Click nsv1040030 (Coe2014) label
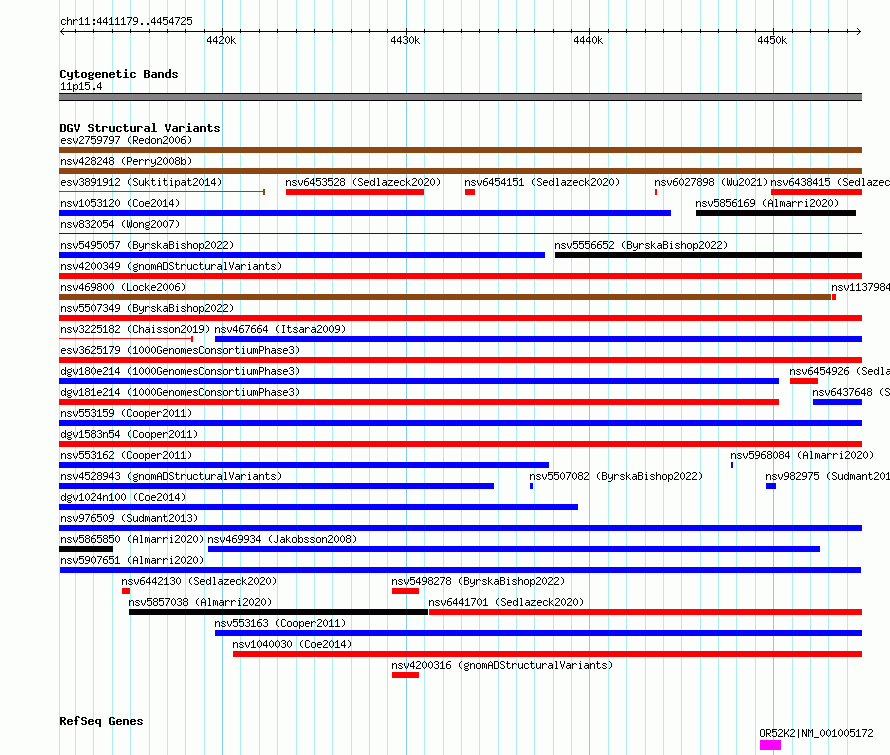 tap(292, 644)
